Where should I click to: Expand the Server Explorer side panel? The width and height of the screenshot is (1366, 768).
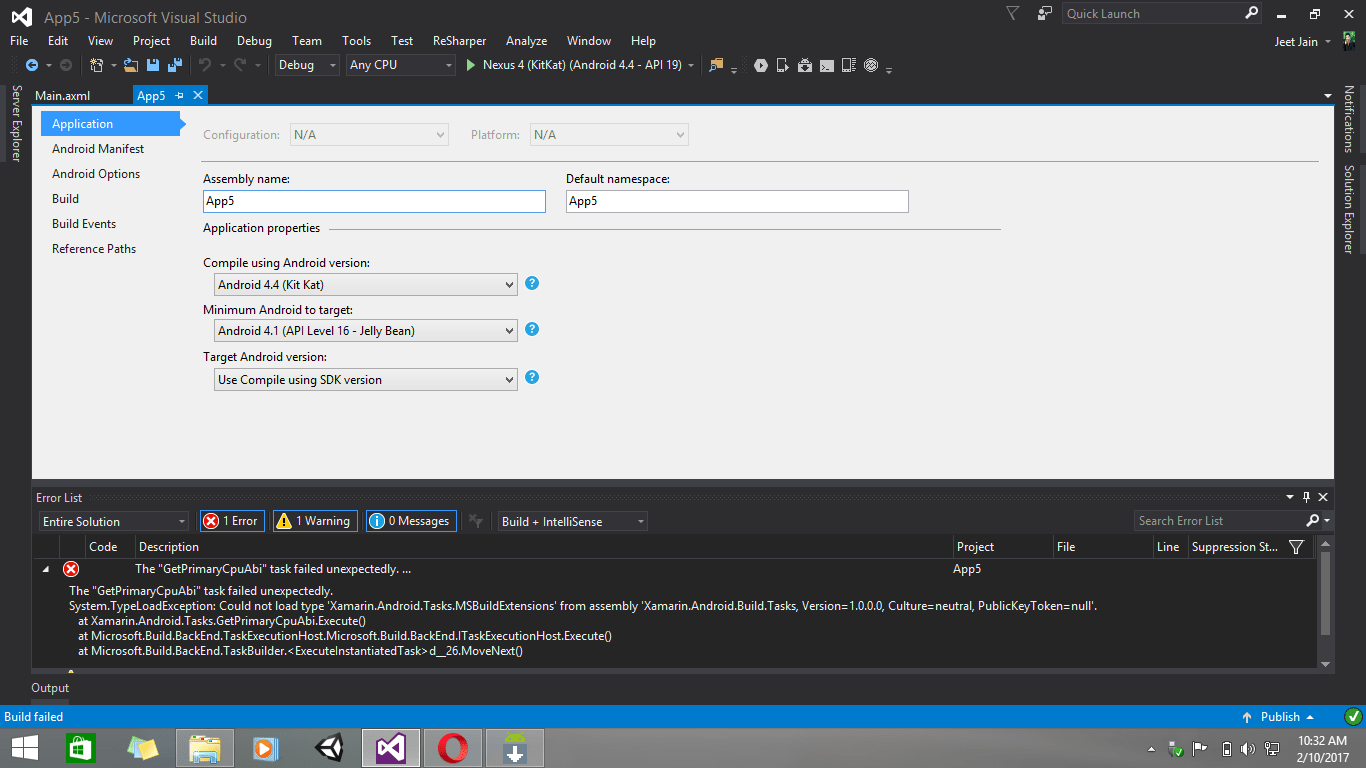[16, 123]
